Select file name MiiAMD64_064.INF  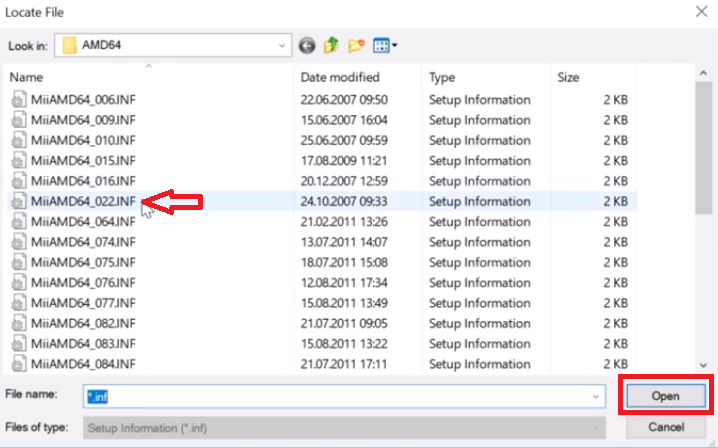tap(83, 221)
